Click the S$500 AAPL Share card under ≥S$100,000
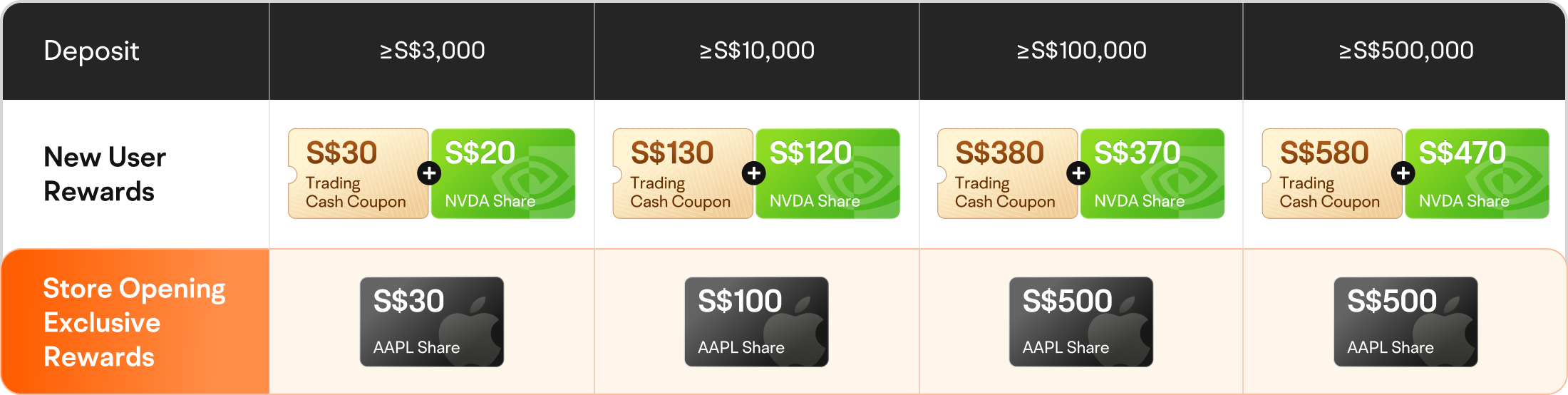This screenshot has width=1568, height=395. tap(1081, 322)
